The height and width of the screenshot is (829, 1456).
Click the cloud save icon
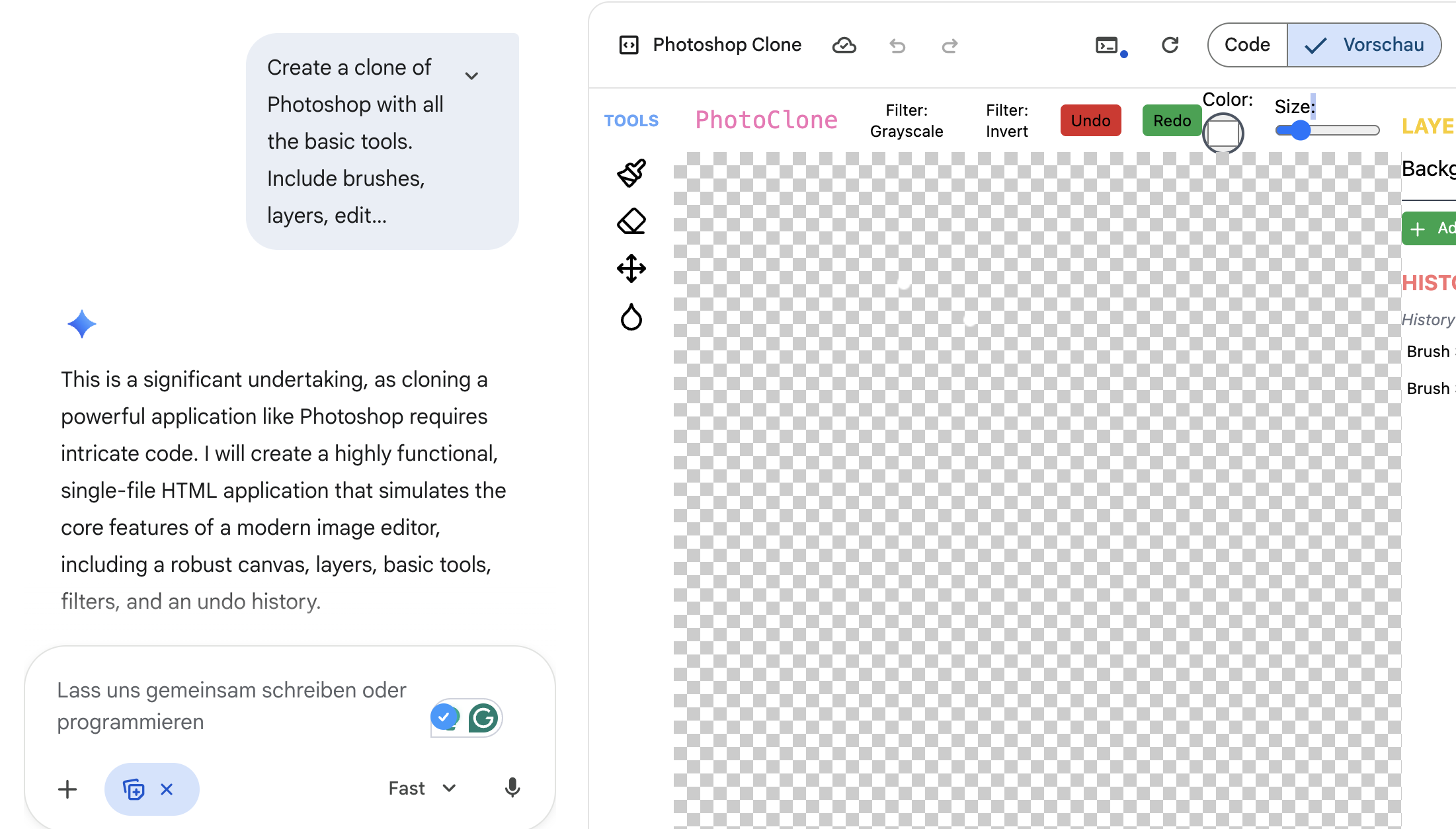844,45
